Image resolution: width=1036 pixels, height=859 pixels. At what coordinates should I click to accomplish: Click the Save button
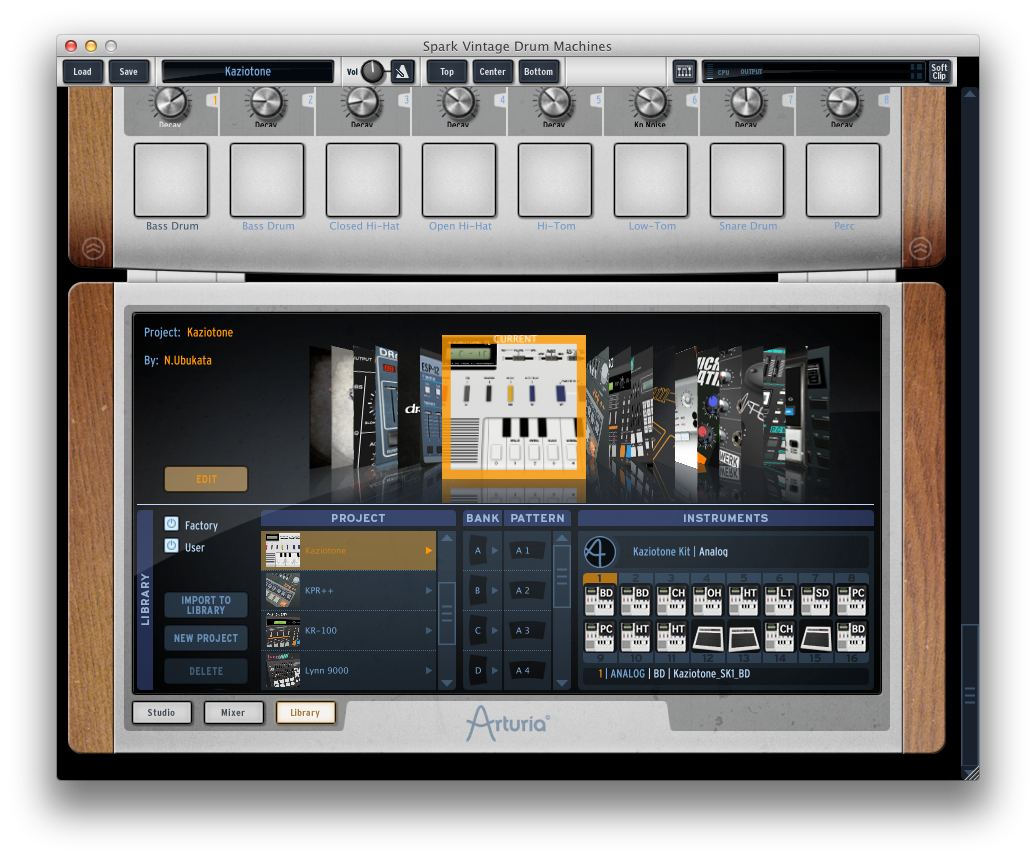pos(129,71)
